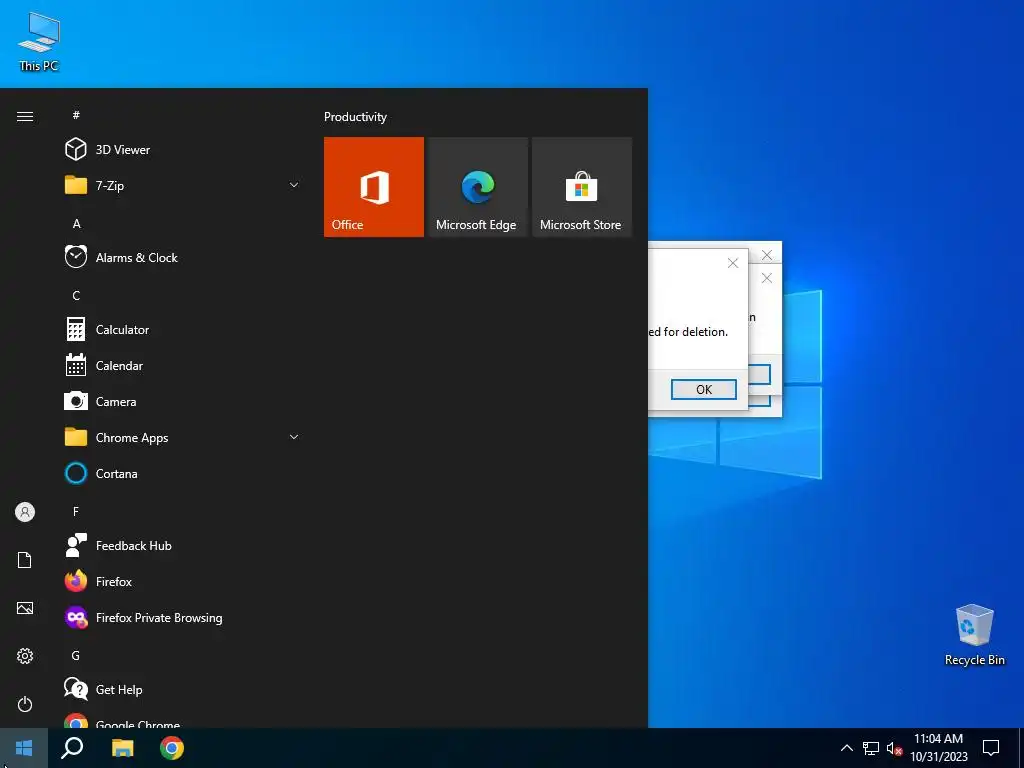Click the Productivity group header
Screen dimensions: 1024x768
(x=355, y=117)
